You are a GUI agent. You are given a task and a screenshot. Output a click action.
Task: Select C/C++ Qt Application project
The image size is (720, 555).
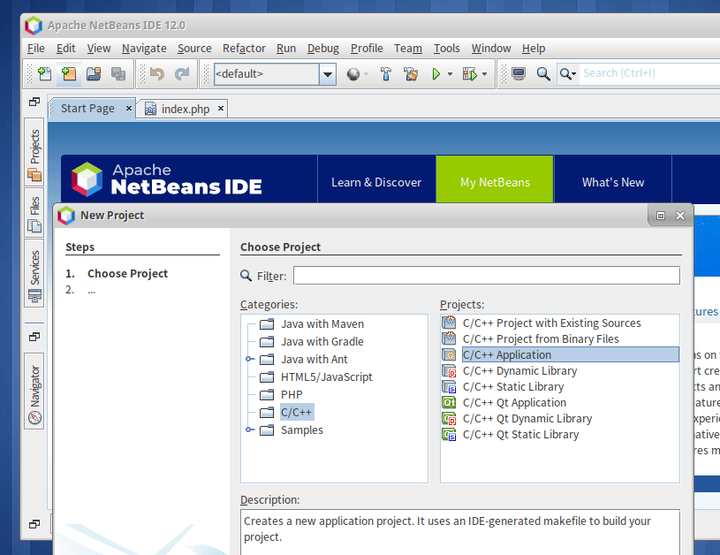click(x=514, y=403)
